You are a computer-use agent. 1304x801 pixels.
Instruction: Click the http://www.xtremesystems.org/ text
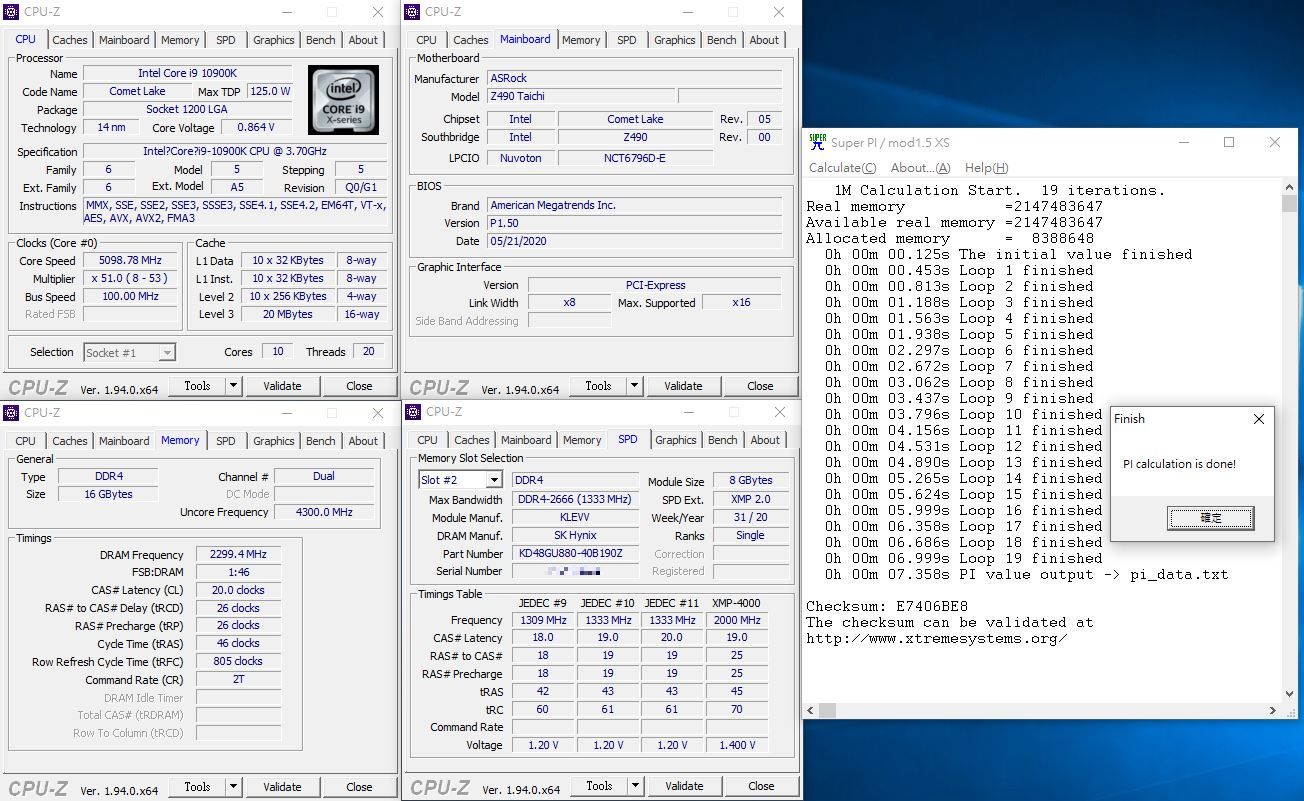(x=936, y=638)
